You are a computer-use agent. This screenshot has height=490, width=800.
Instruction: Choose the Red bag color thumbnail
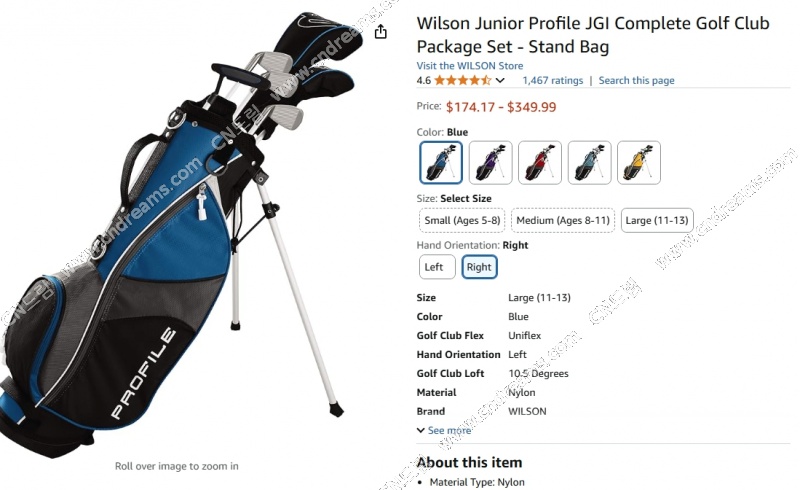pyautogui.click(x=540, y=163)
